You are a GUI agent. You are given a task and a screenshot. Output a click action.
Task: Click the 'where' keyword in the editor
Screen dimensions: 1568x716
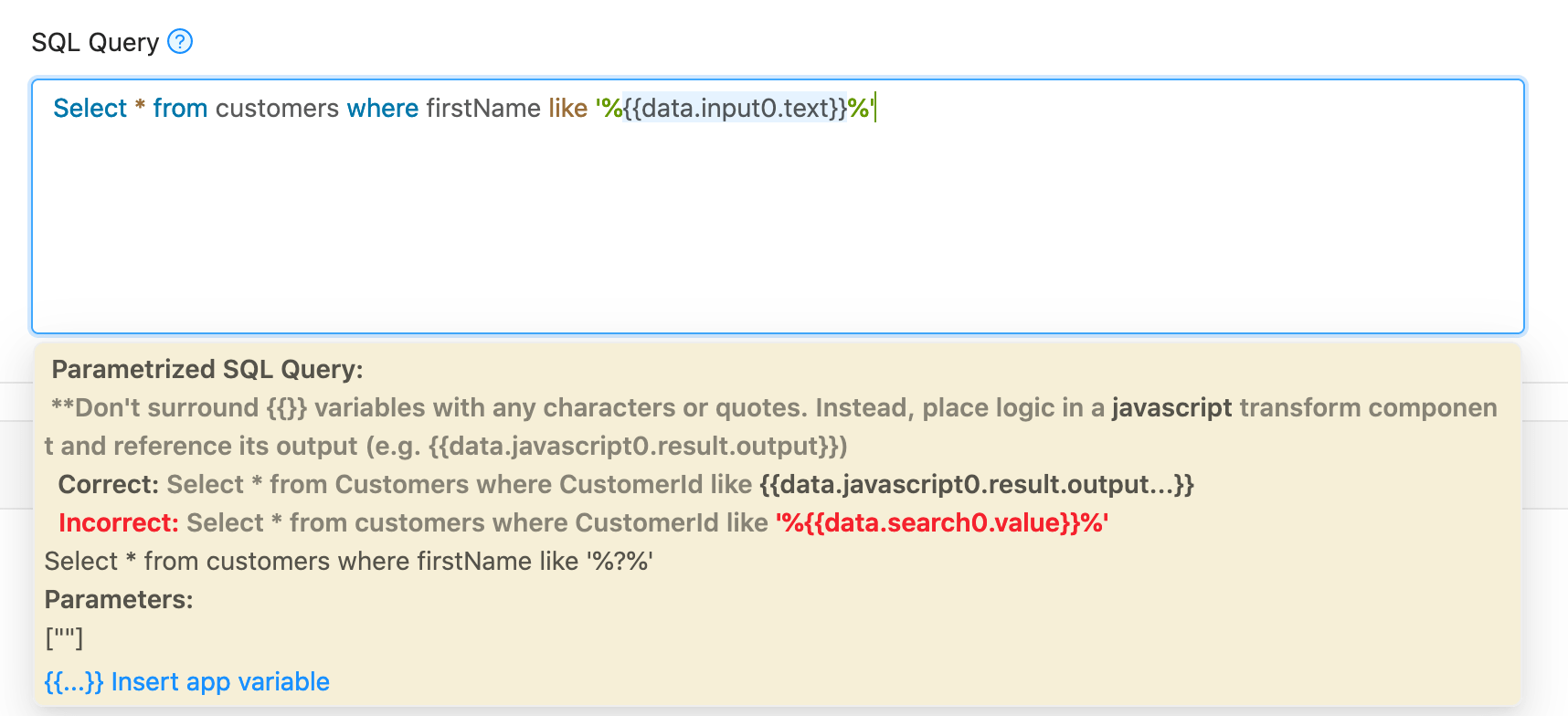383,108
